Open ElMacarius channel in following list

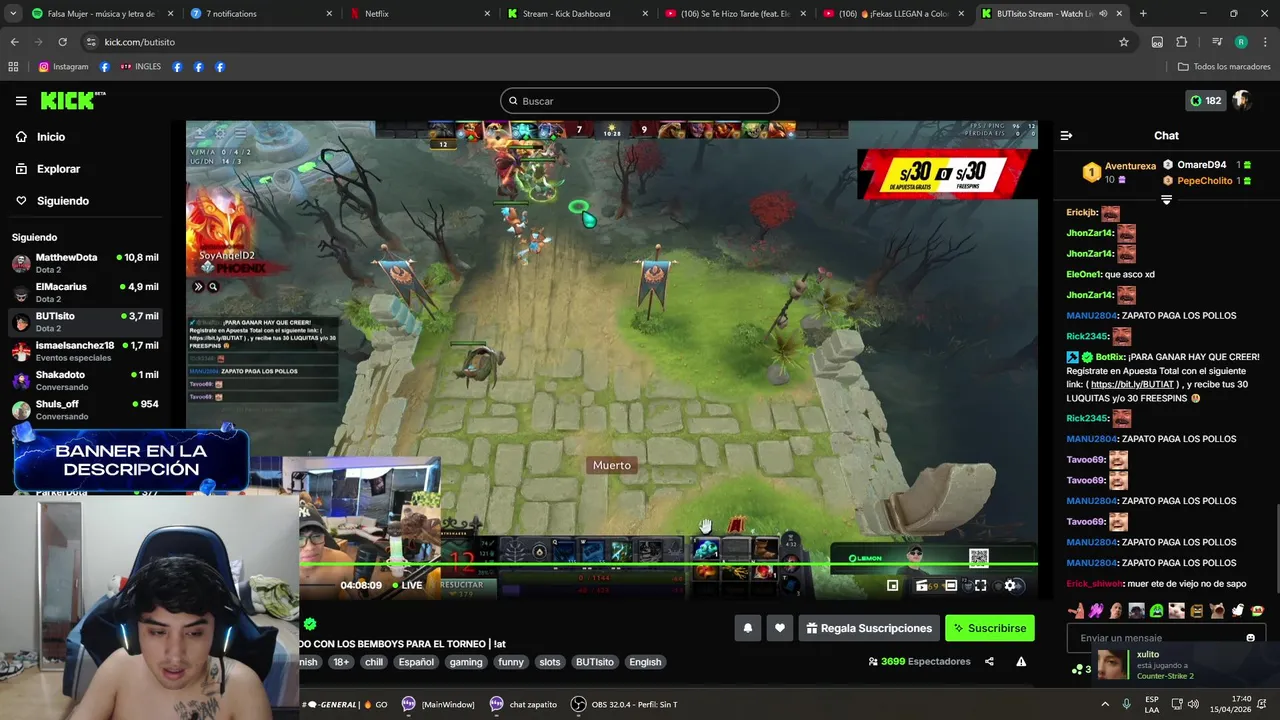[86, 292]
